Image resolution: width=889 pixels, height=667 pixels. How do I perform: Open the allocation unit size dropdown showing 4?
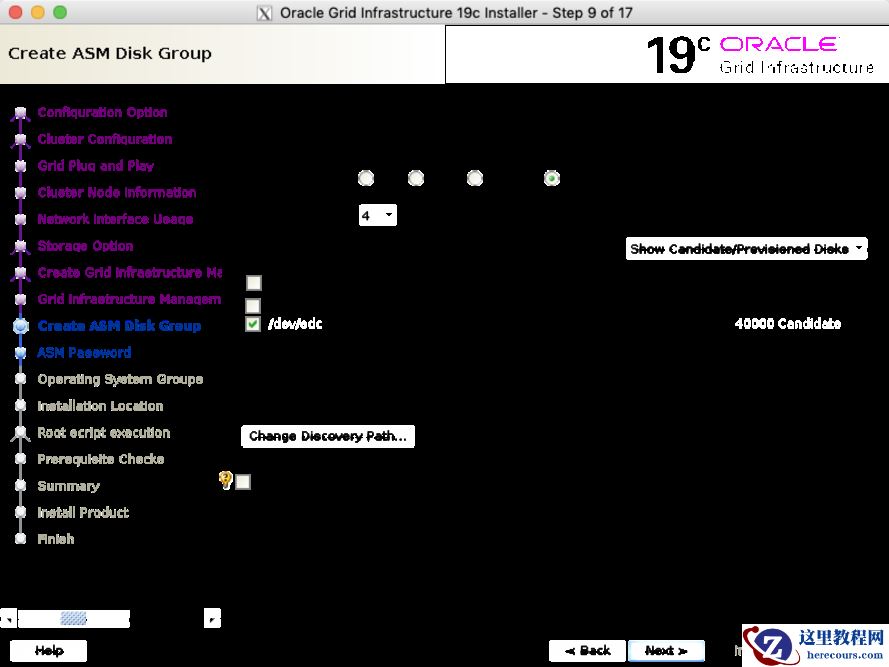378,215
